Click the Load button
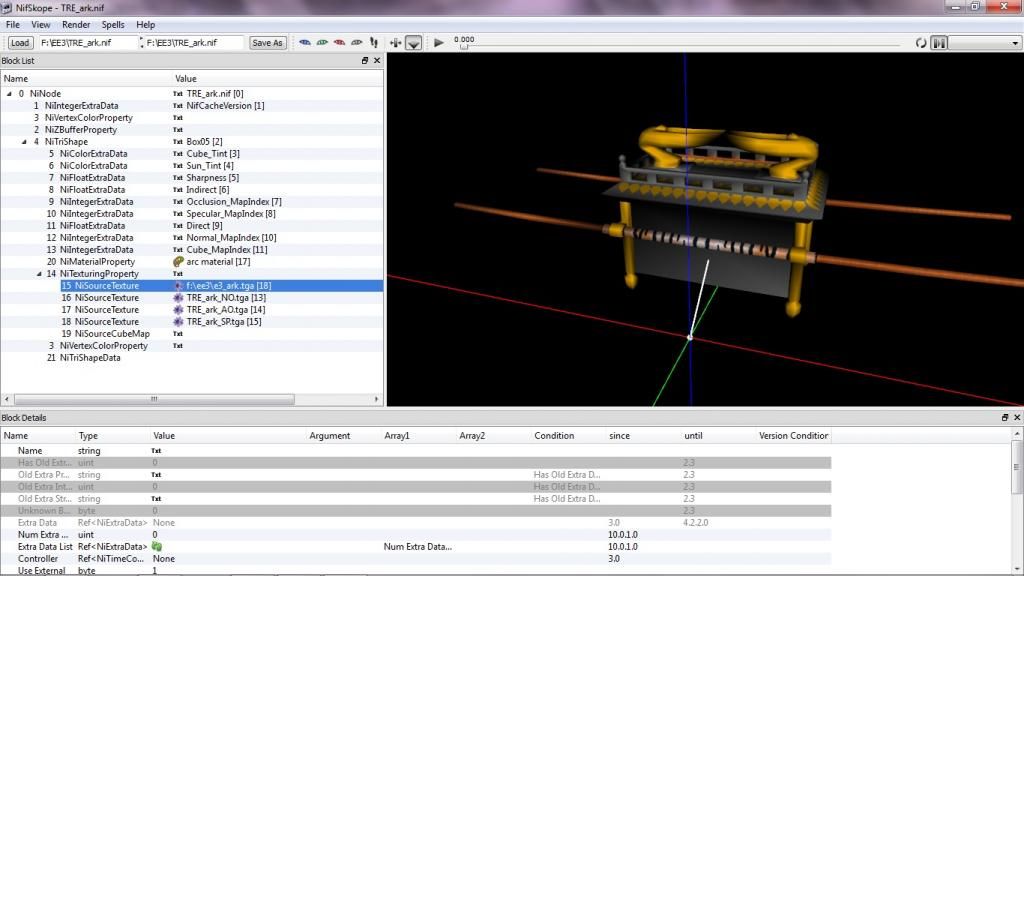The image size is (1024, 899). tap(20, 43)
